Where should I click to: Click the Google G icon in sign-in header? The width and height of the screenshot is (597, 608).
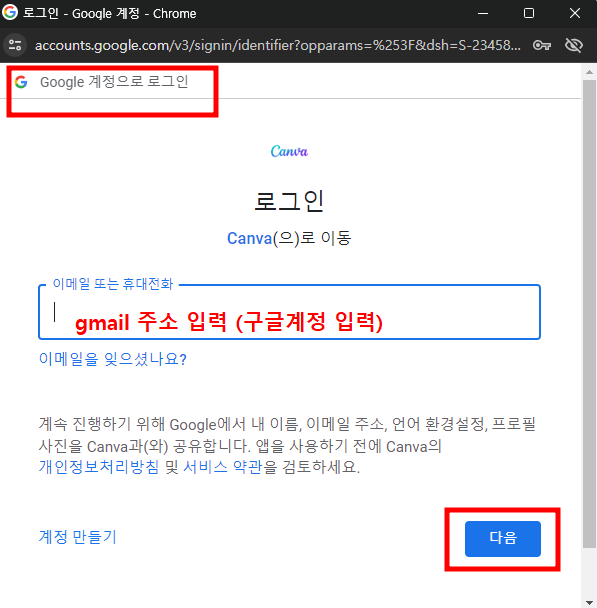pos(21,82)
